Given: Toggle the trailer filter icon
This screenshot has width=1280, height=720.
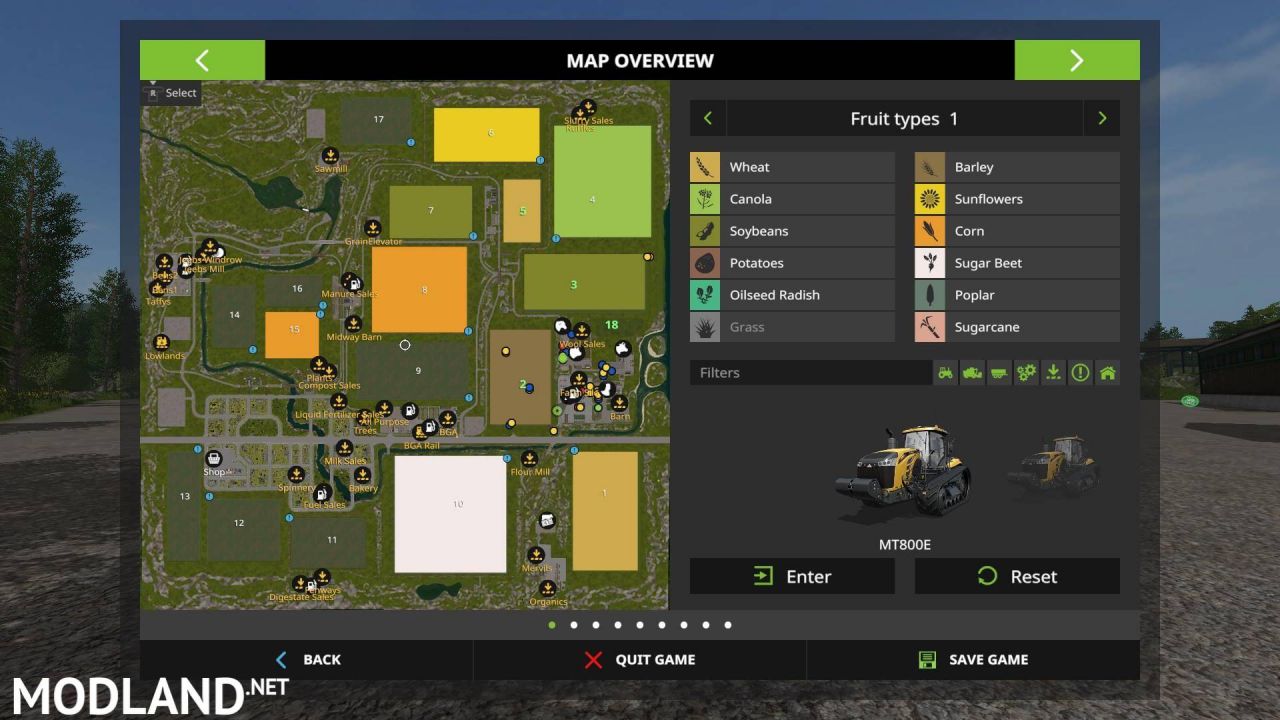Looking at the screenshot, I should pos(999,373).
